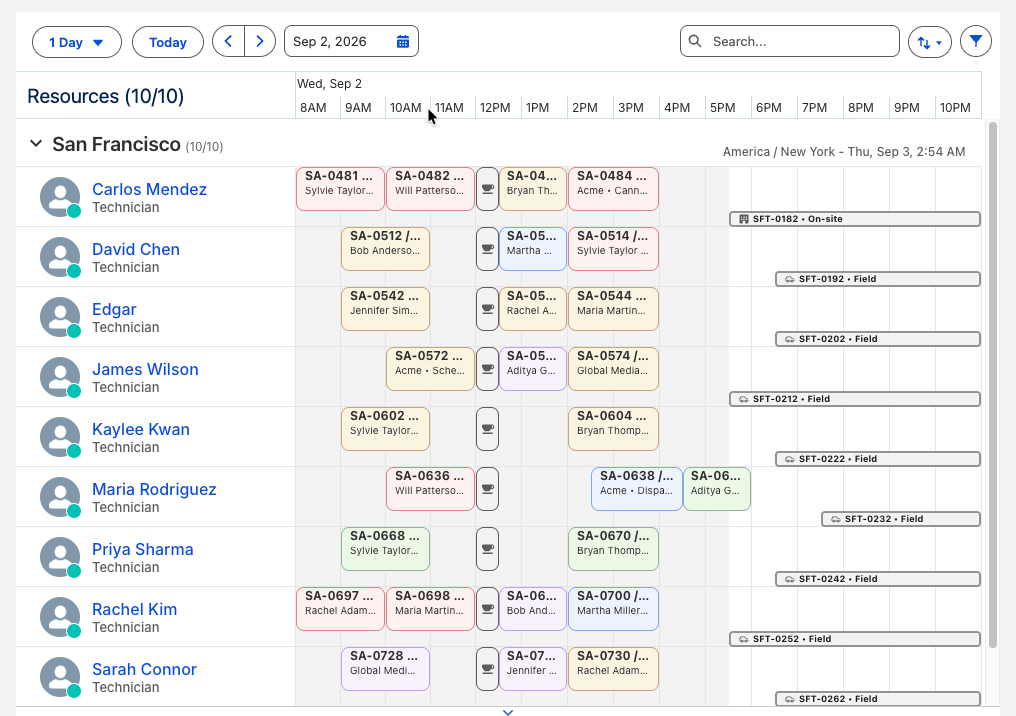Image resolution: width=1016 pixels, height=716 pixels.
Task: Click David Chen's avatar icon
Action: [60, 257]
